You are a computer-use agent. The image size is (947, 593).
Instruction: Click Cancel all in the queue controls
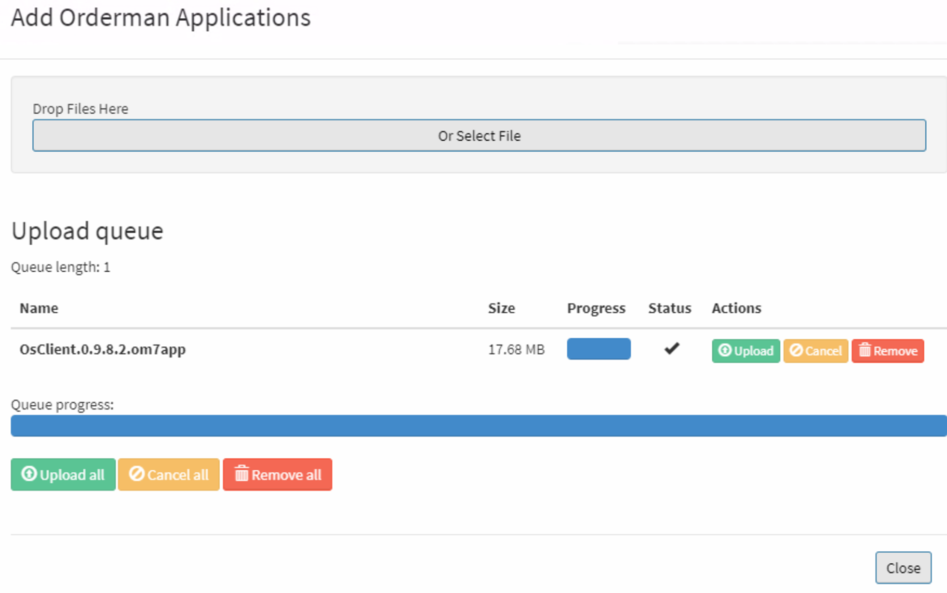pyautogui.click(x=169, y=475)
